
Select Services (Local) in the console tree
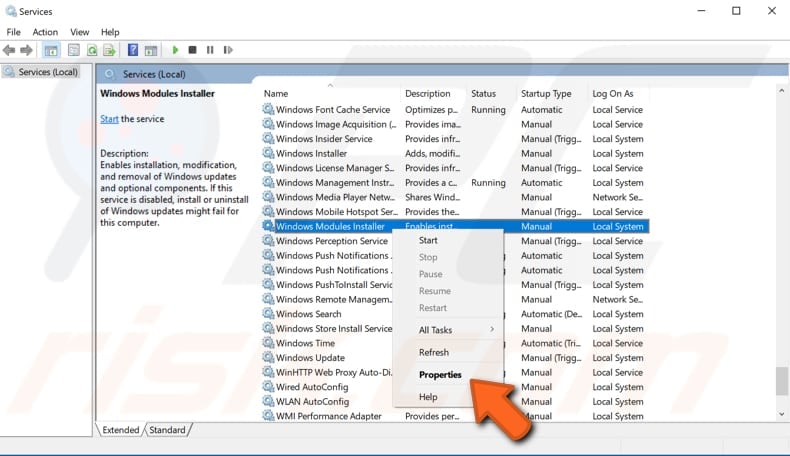pyautogui.click(x=41, y=72)
